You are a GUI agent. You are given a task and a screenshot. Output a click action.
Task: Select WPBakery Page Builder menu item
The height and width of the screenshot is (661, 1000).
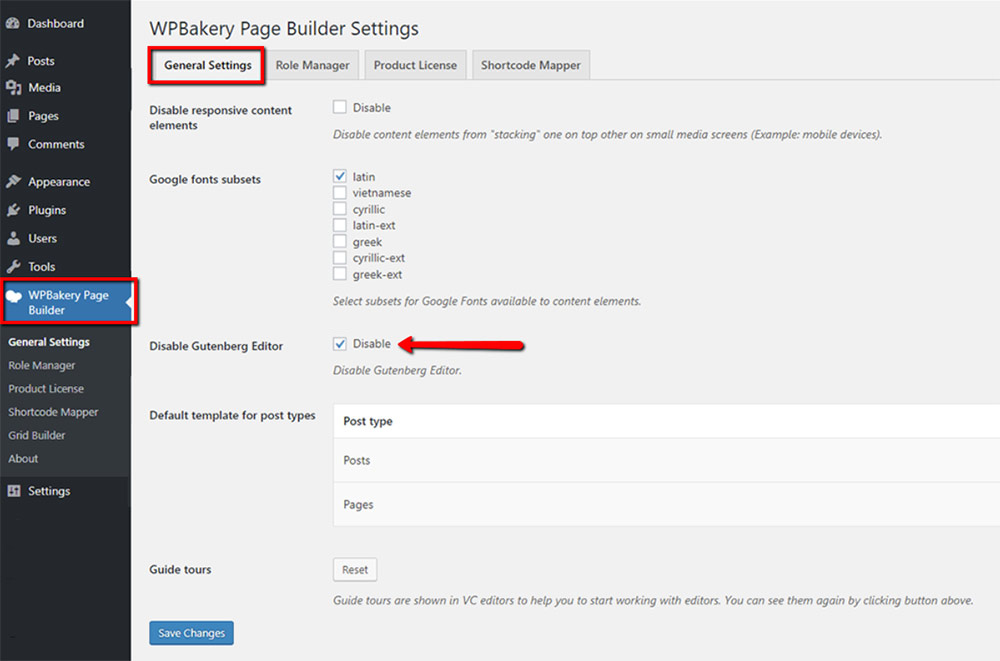65,302
